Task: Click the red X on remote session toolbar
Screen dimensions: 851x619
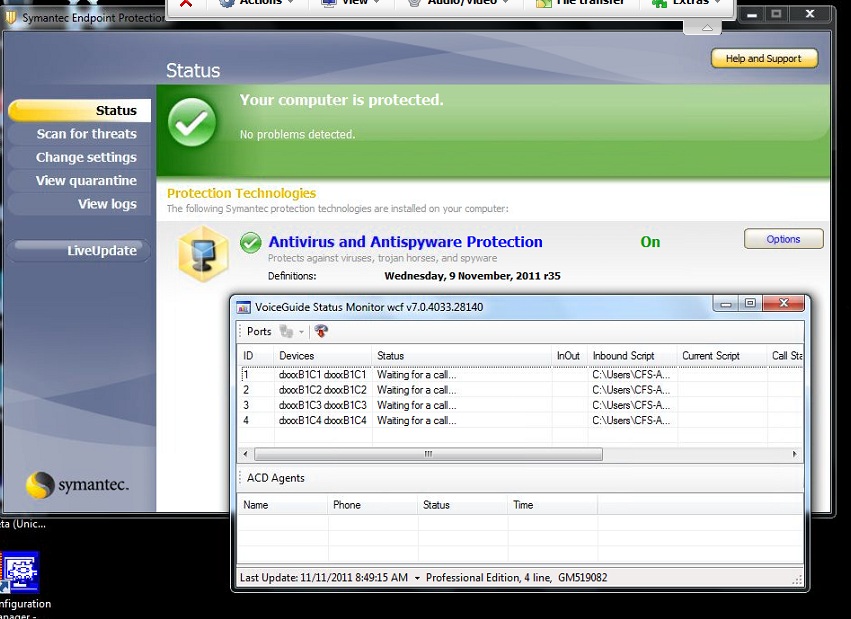Action: 186,3
